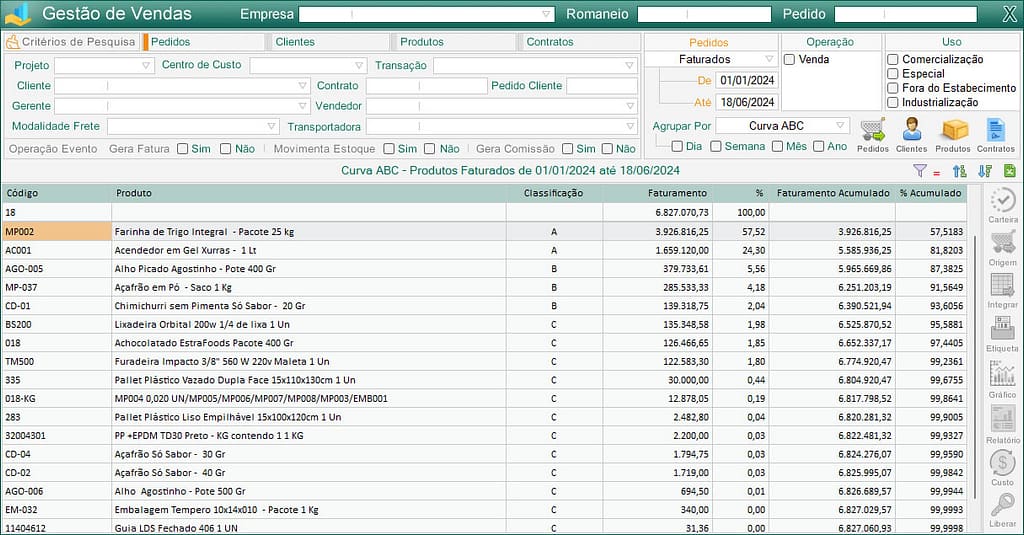Open the Origem sidebar icon
The width and height of the screenshot is (1024, 535).
[1002, 243]
